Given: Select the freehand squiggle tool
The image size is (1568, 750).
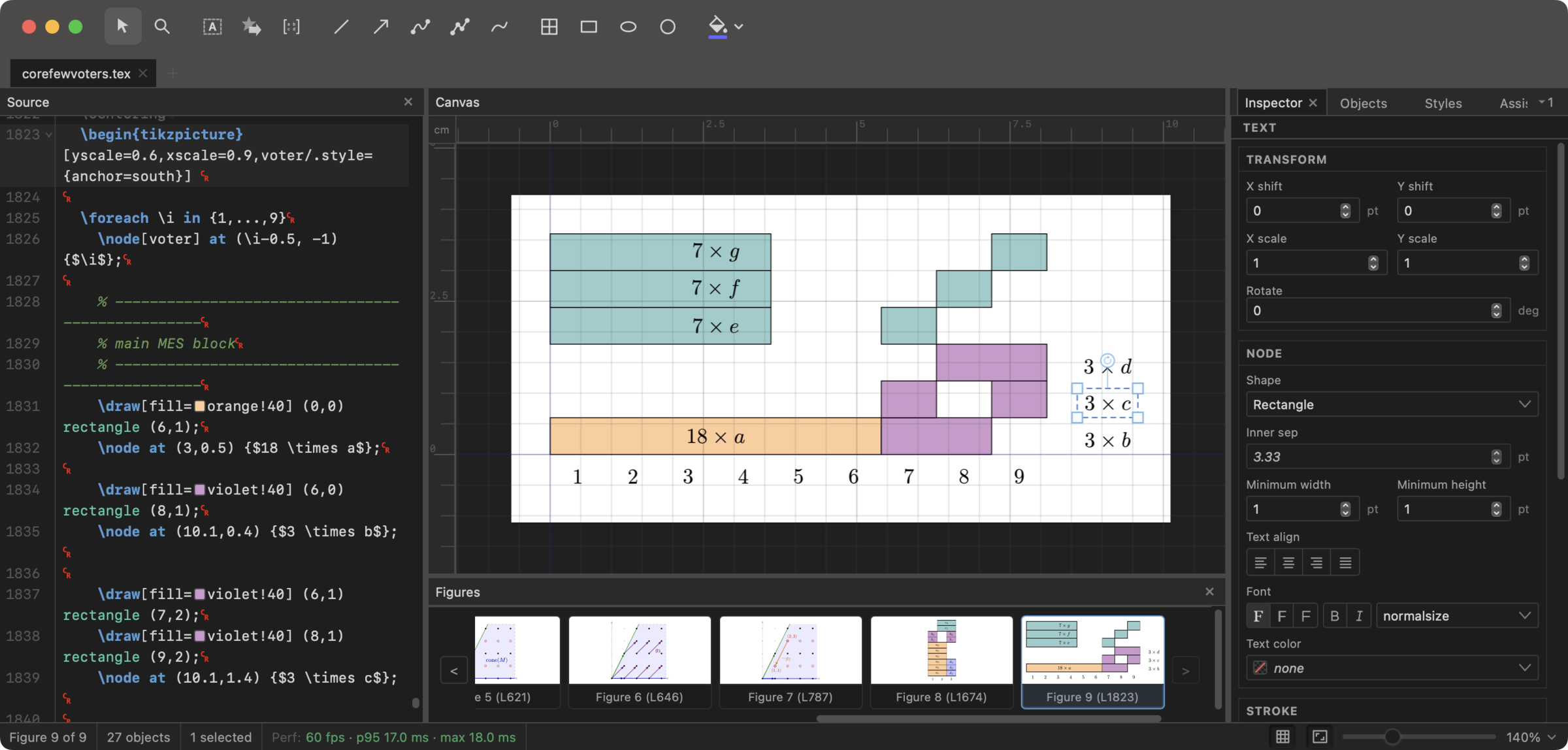Looking at the screenshot, I should (499, 26).
